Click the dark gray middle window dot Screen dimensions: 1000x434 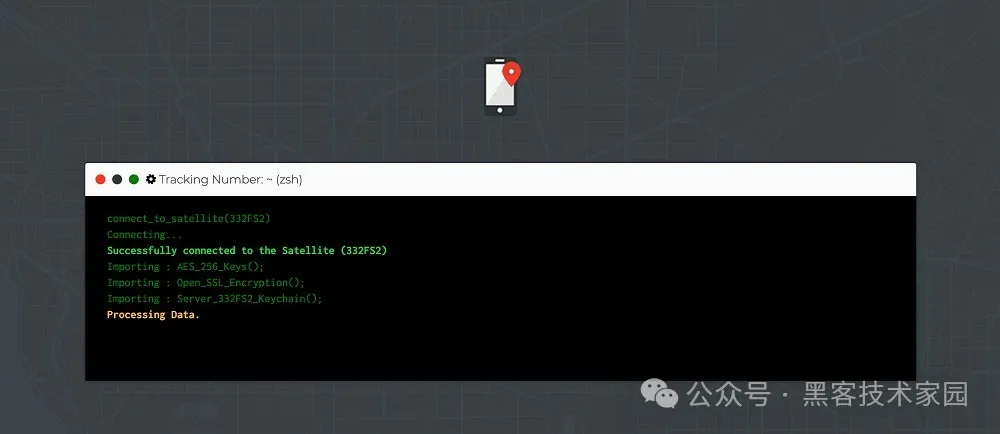tap(117, 180)
